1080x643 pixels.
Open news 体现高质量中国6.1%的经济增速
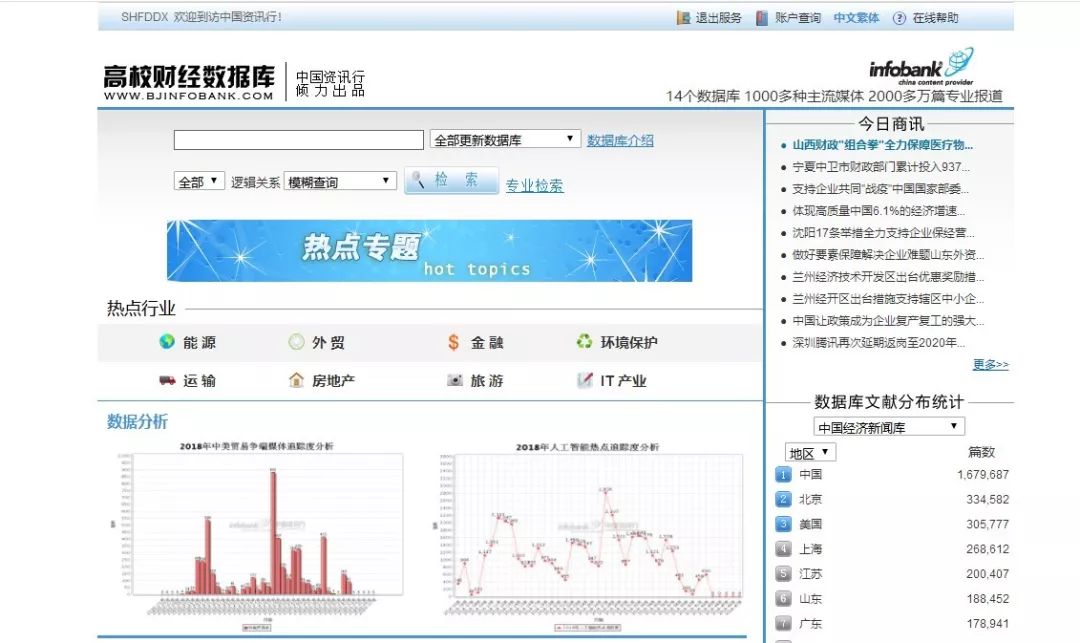click(x=878, y=211)
